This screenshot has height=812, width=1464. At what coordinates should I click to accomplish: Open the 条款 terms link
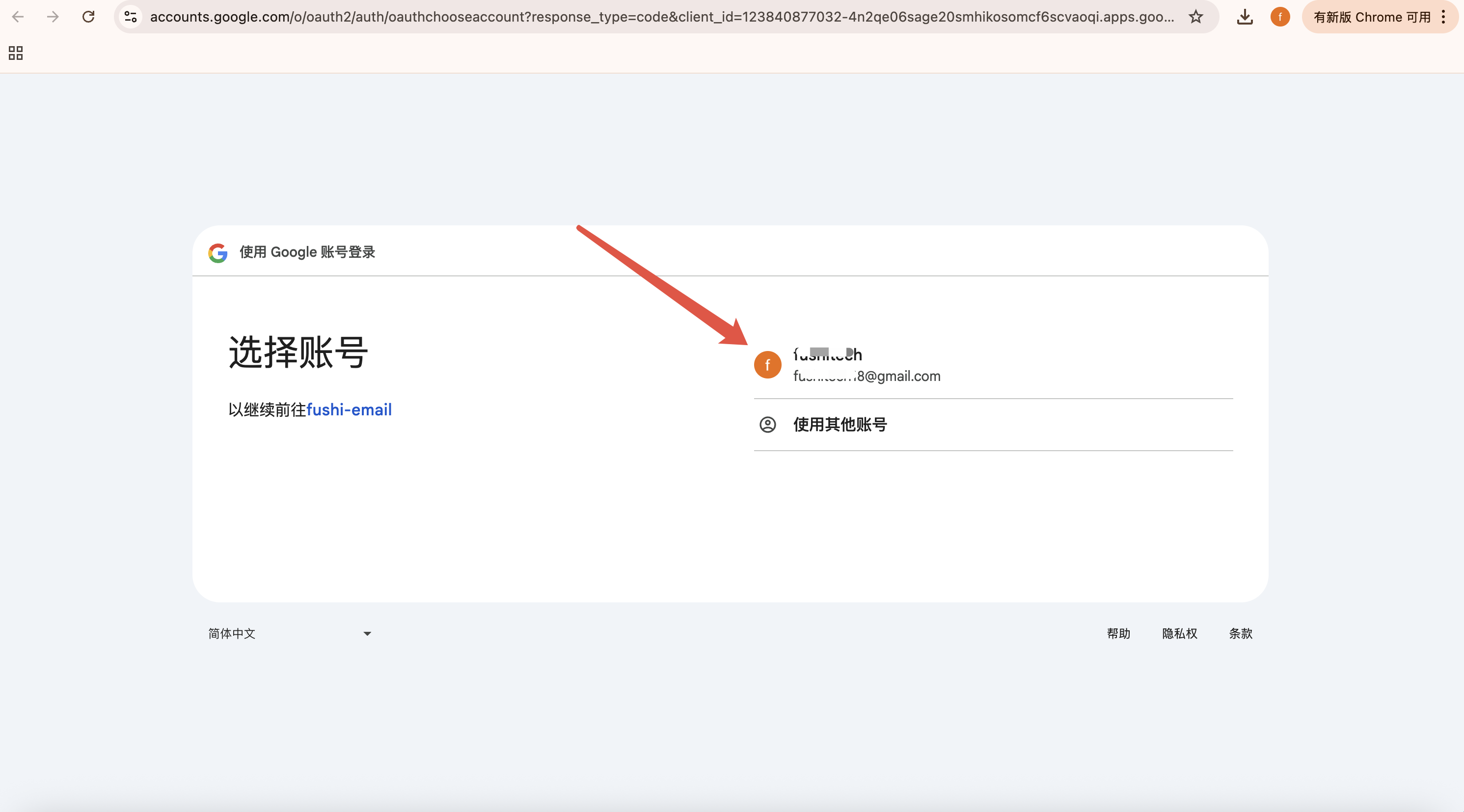pos(1241,633)
